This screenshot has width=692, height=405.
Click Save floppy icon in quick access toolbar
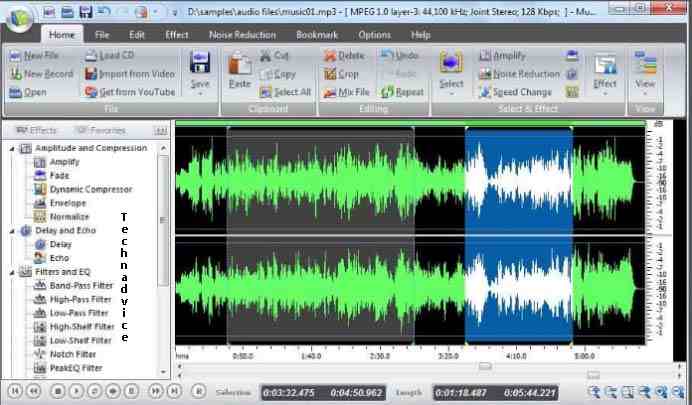[86, 11]
